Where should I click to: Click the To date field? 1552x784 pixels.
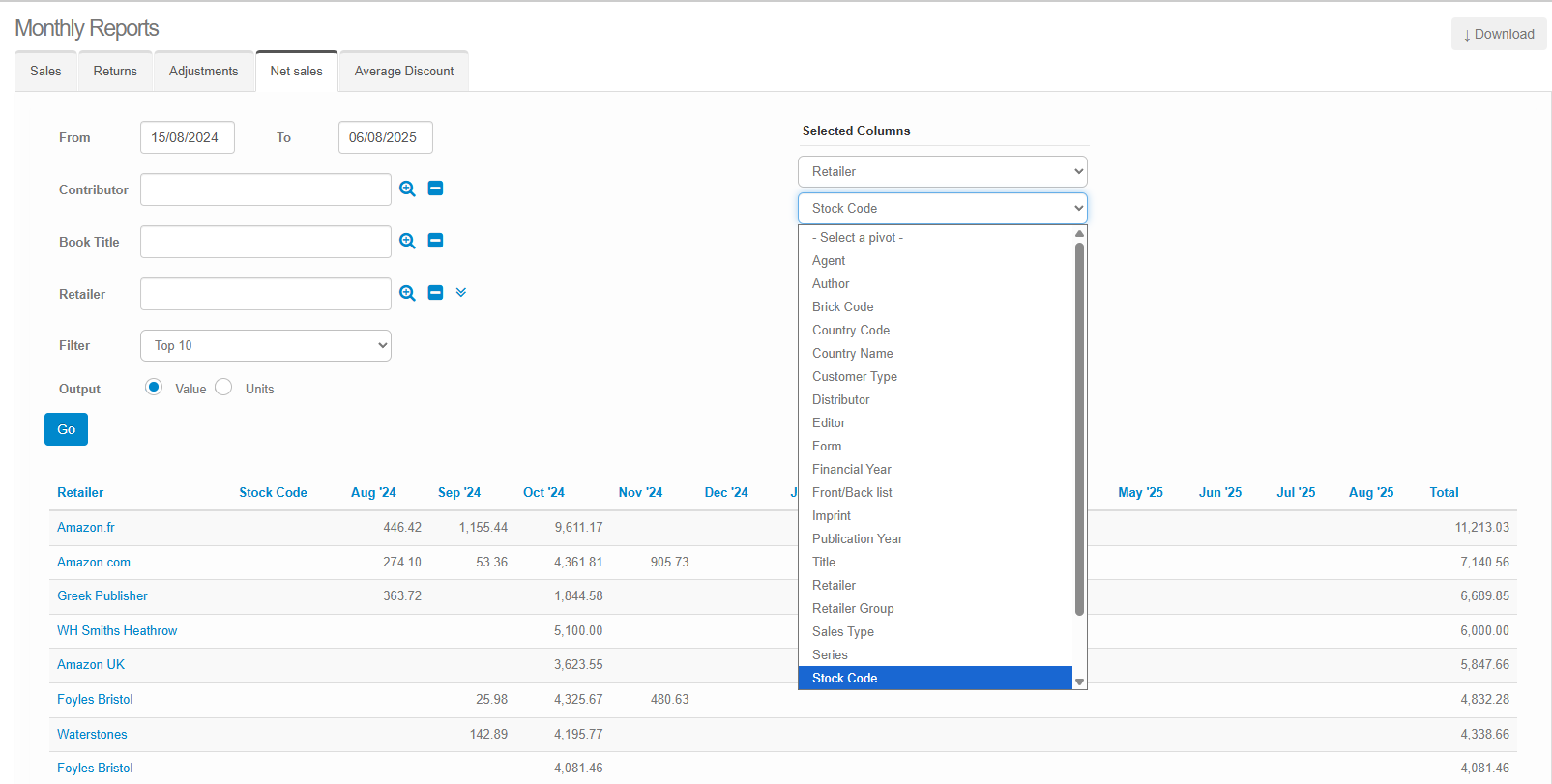click(386, 137)
